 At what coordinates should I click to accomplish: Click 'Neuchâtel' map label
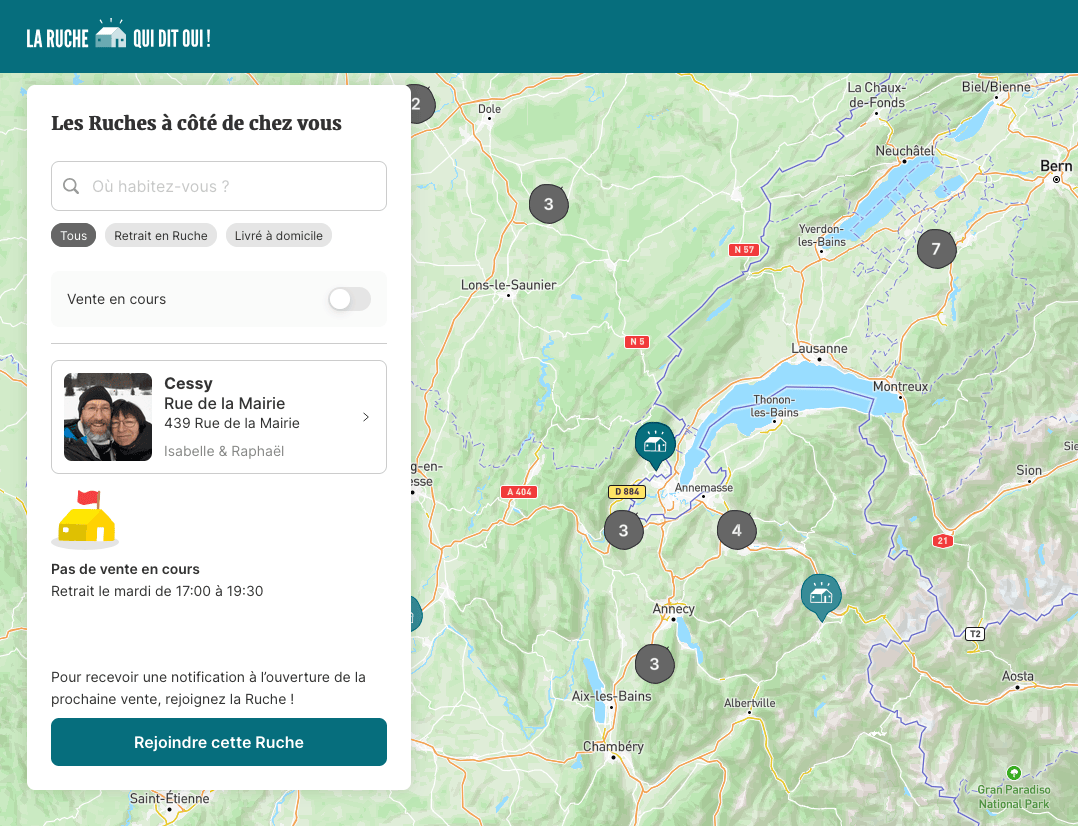point(905,151)
